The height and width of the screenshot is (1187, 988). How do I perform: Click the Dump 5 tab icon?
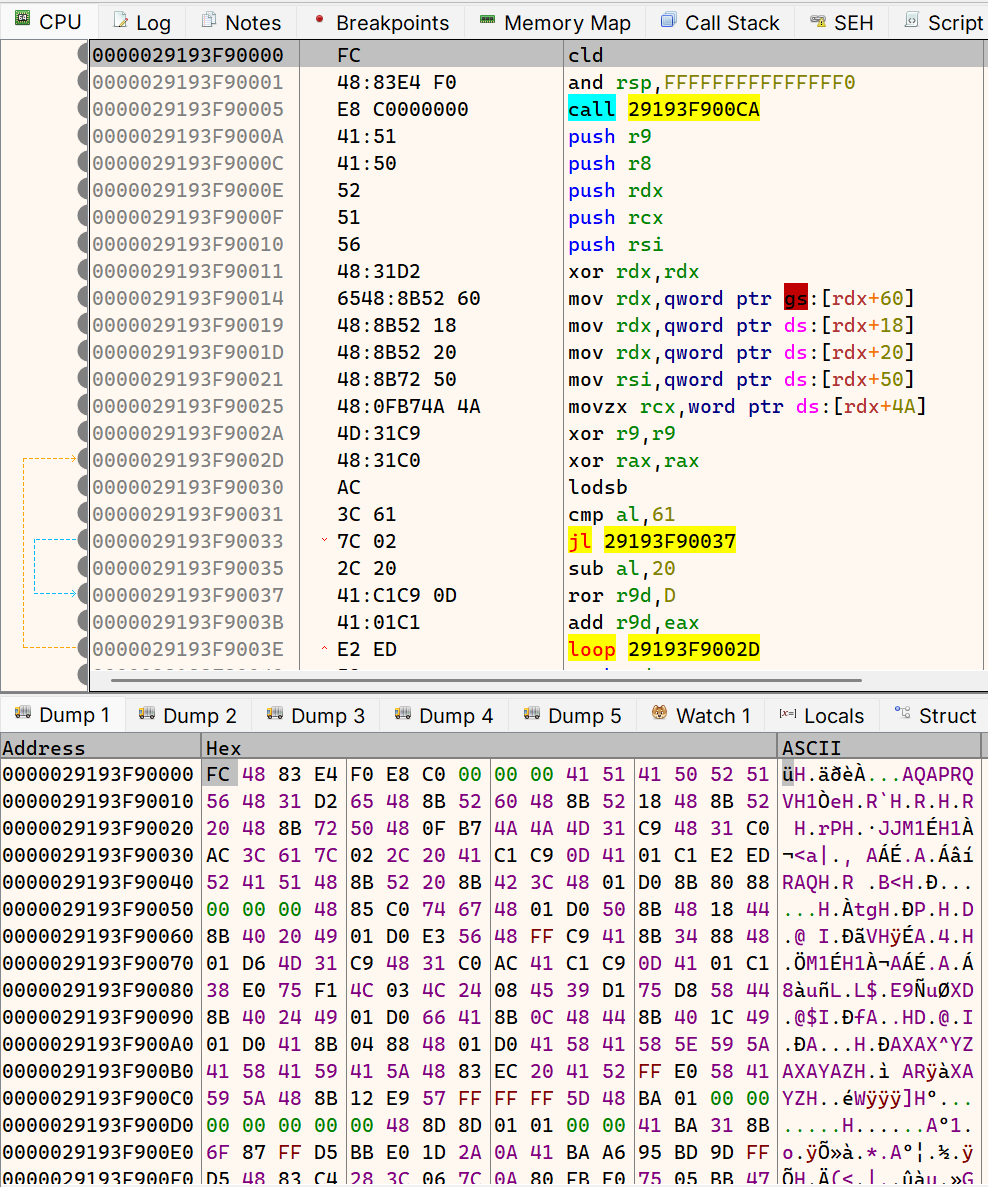coord(532,713)
